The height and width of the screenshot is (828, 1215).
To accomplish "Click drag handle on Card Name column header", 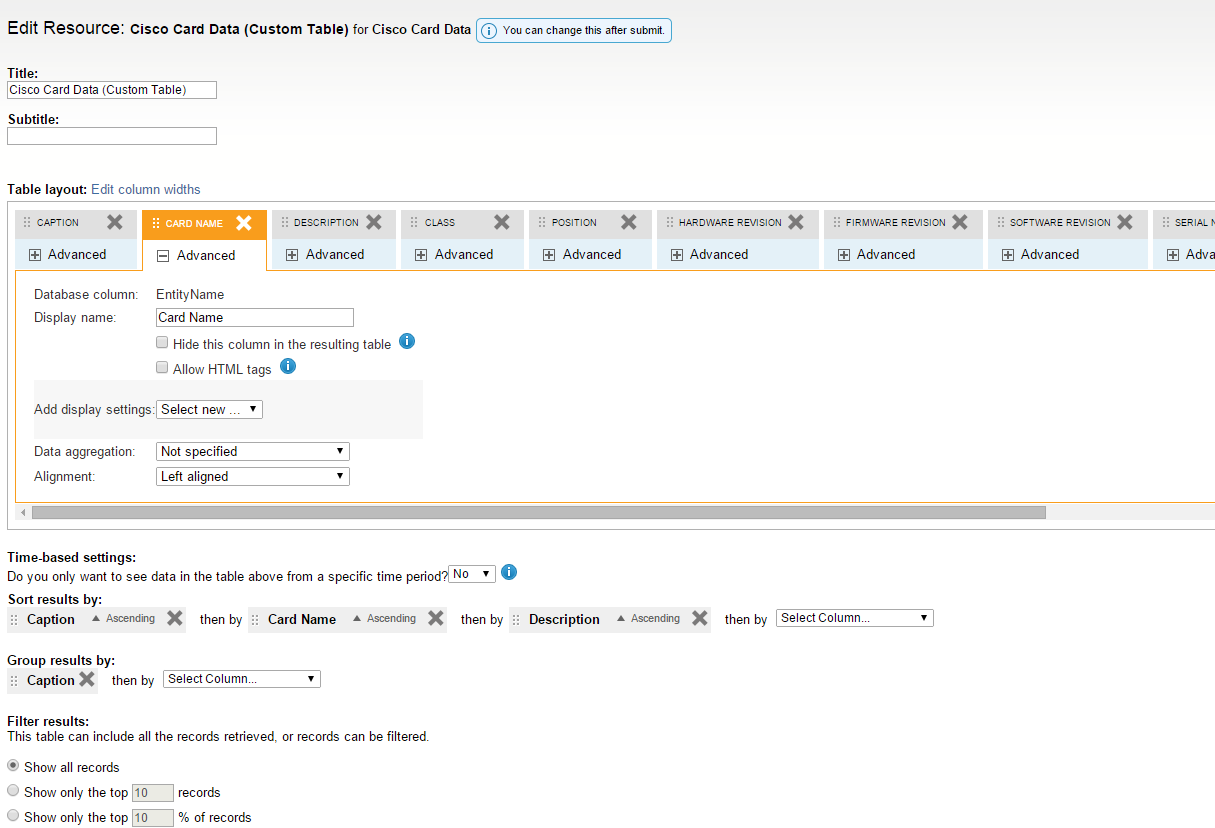I will point(156,223).
